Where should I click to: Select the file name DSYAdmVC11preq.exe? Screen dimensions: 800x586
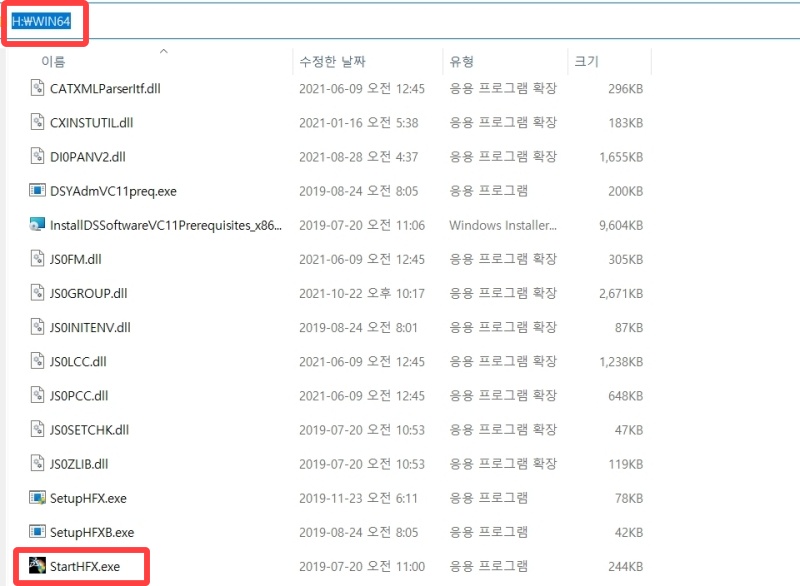[x=113, y=191]
